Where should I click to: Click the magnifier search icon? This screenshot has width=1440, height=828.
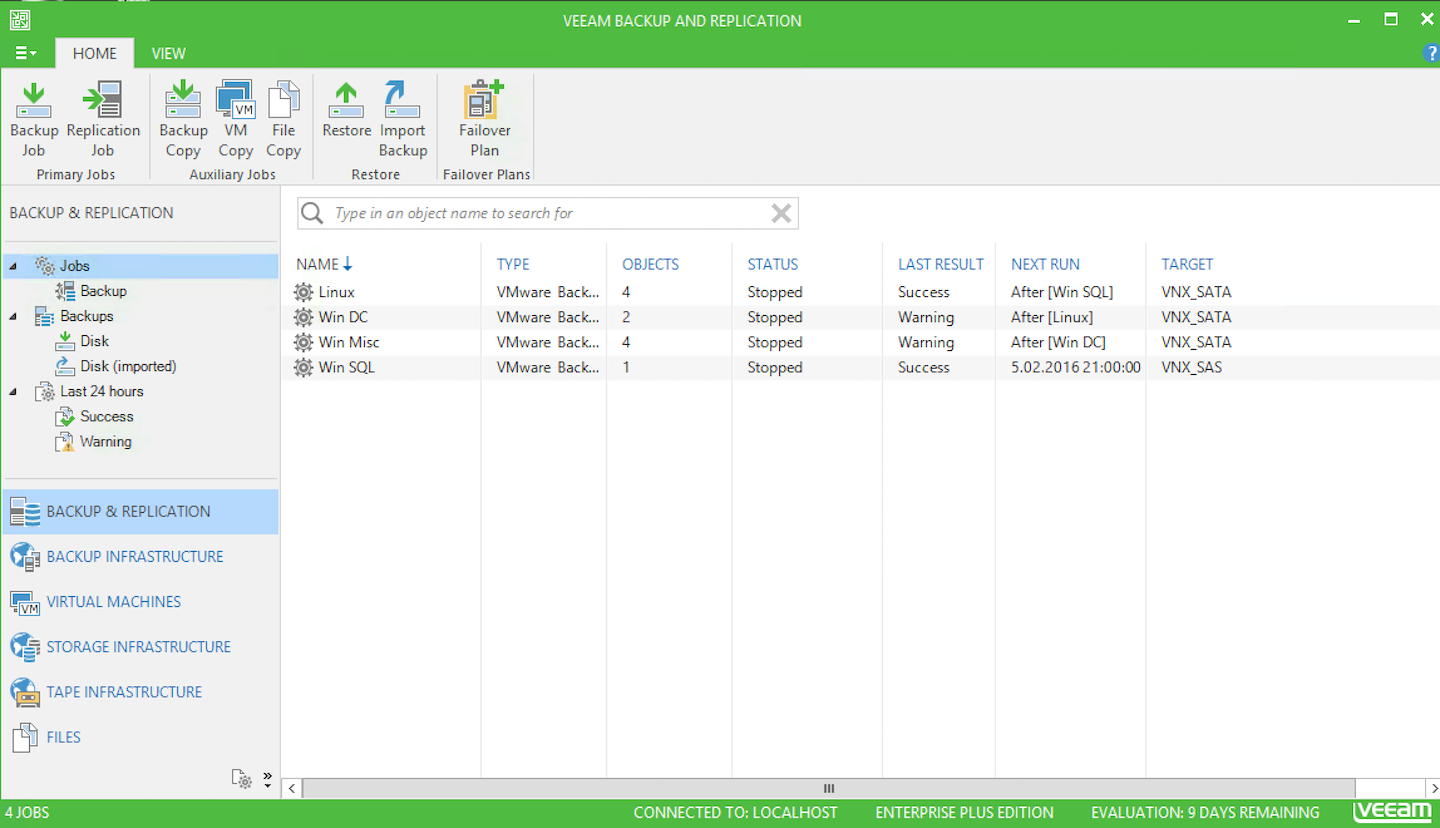(312, 213)
